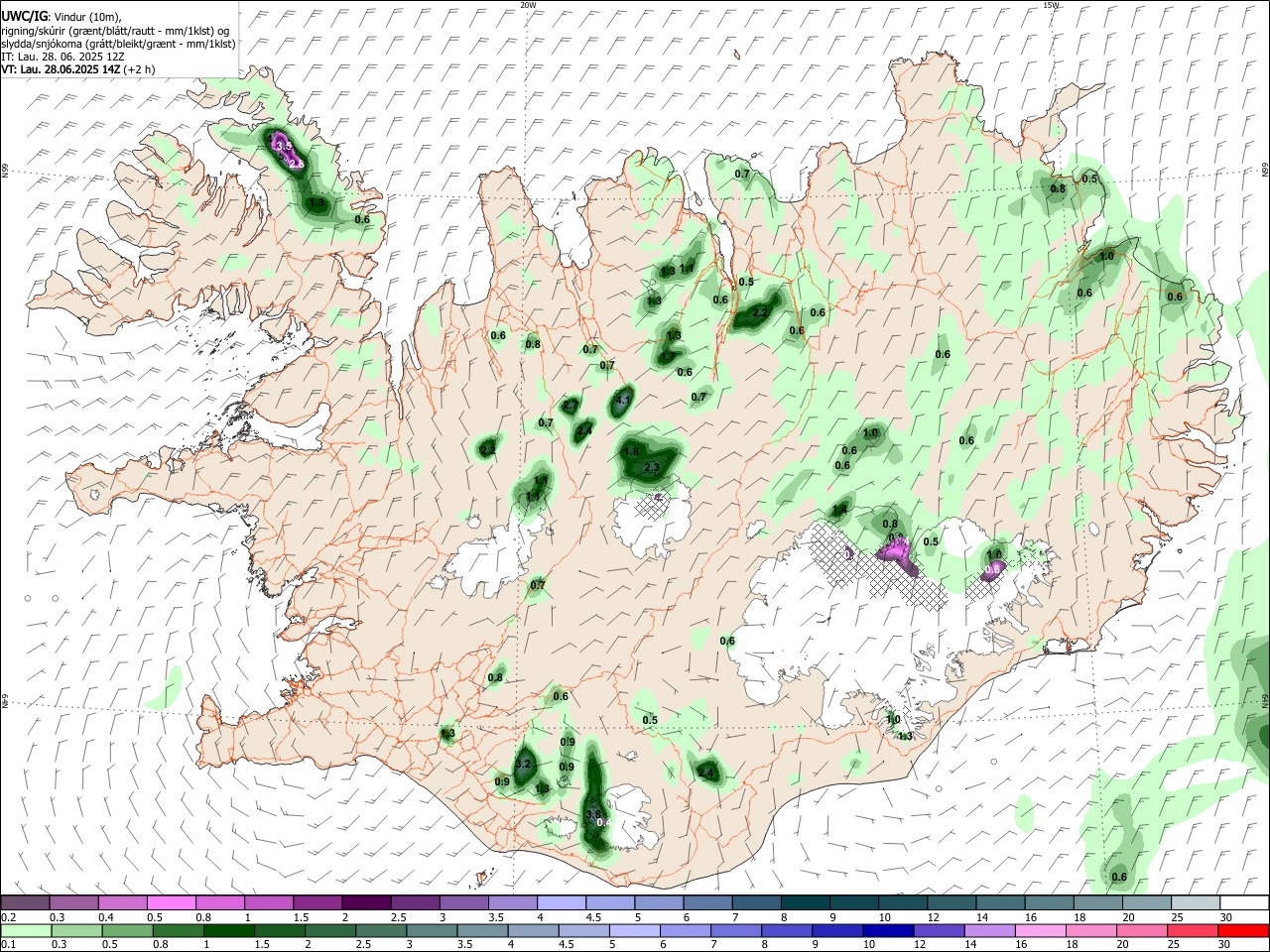
Task: Pick lower rain scale swatch labeled 3.5
Action: tap(482, 930)
